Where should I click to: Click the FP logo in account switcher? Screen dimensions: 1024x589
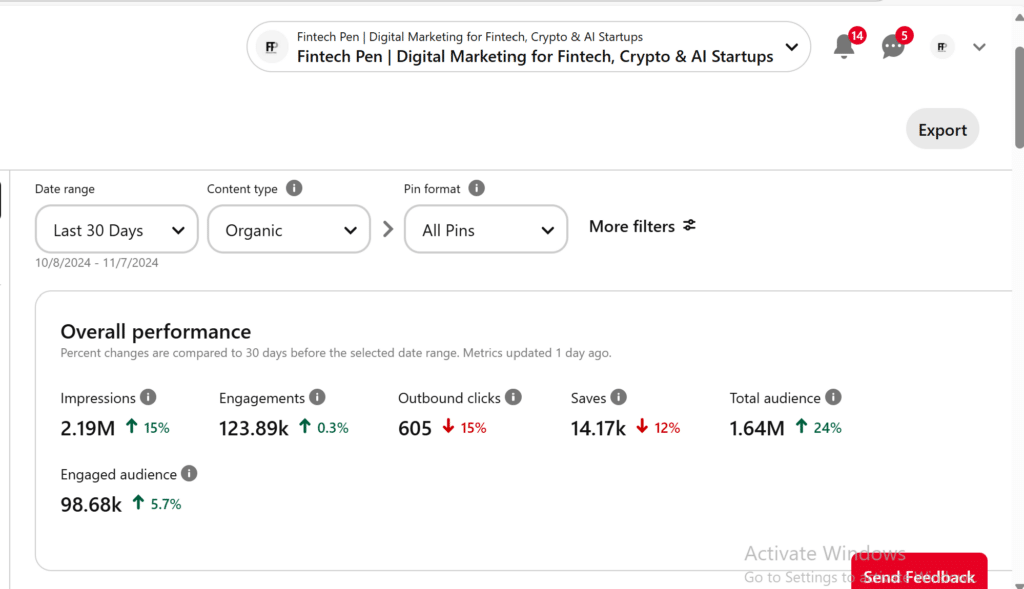pos(272,47)
